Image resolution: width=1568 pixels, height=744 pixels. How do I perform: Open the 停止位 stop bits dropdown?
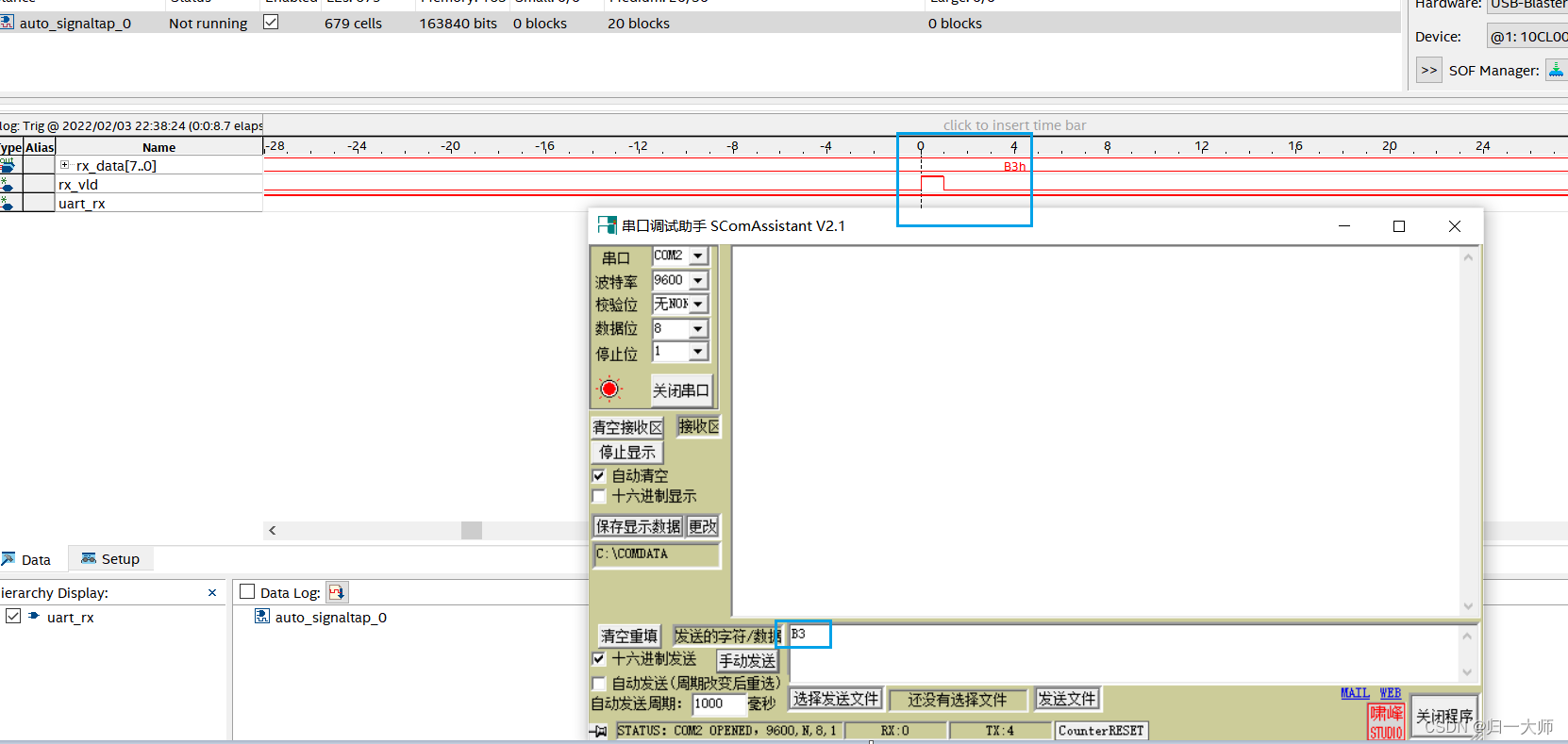[x=698, y=352]
